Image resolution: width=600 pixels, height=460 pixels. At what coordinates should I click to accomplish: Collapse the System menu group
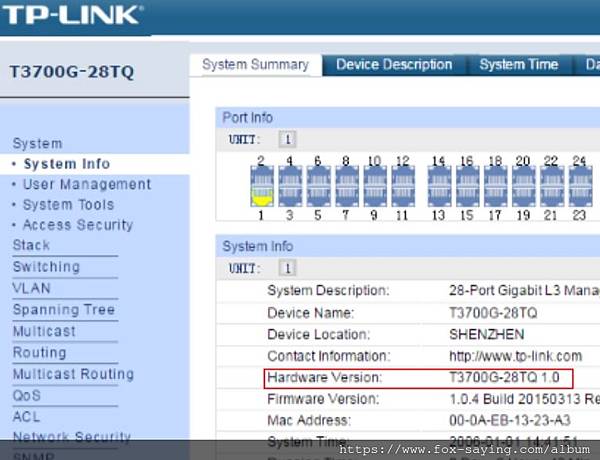pyautogui.click(x=38, y=144)
